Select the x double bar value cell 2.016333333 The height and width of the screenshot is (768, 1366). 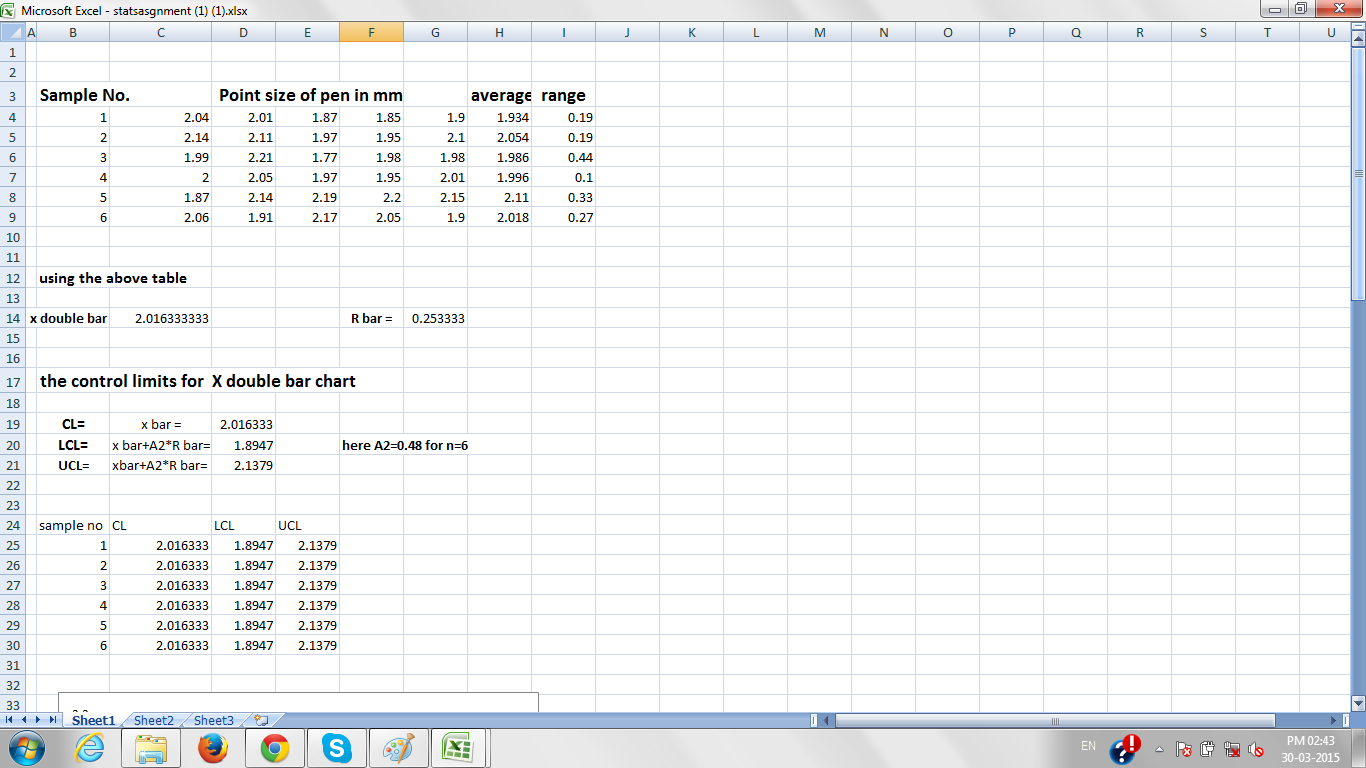(160, 318)
